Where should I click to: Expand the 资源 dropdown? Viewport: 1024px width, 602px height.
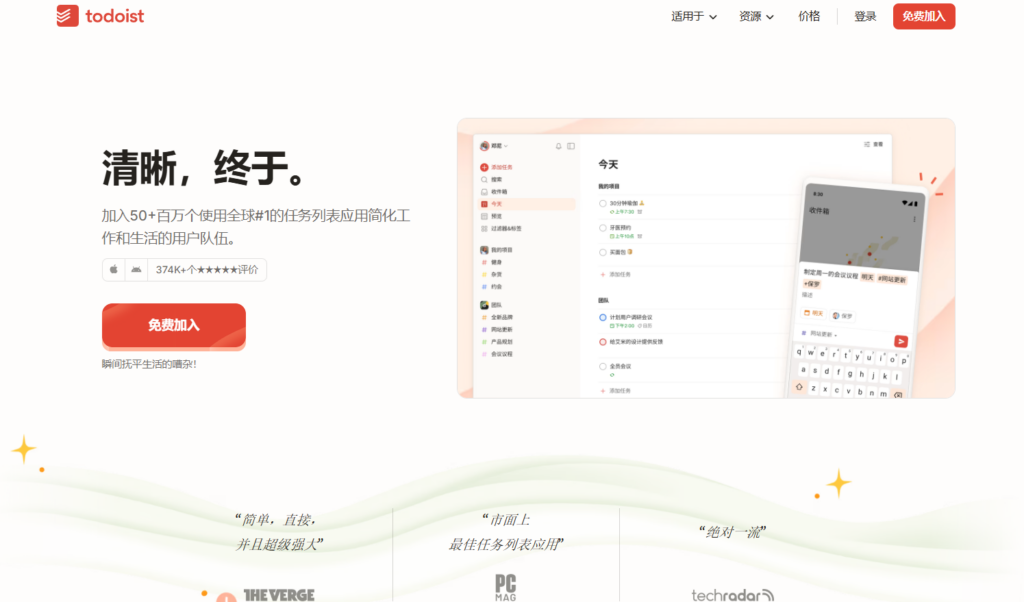click(x=755, y=16)
